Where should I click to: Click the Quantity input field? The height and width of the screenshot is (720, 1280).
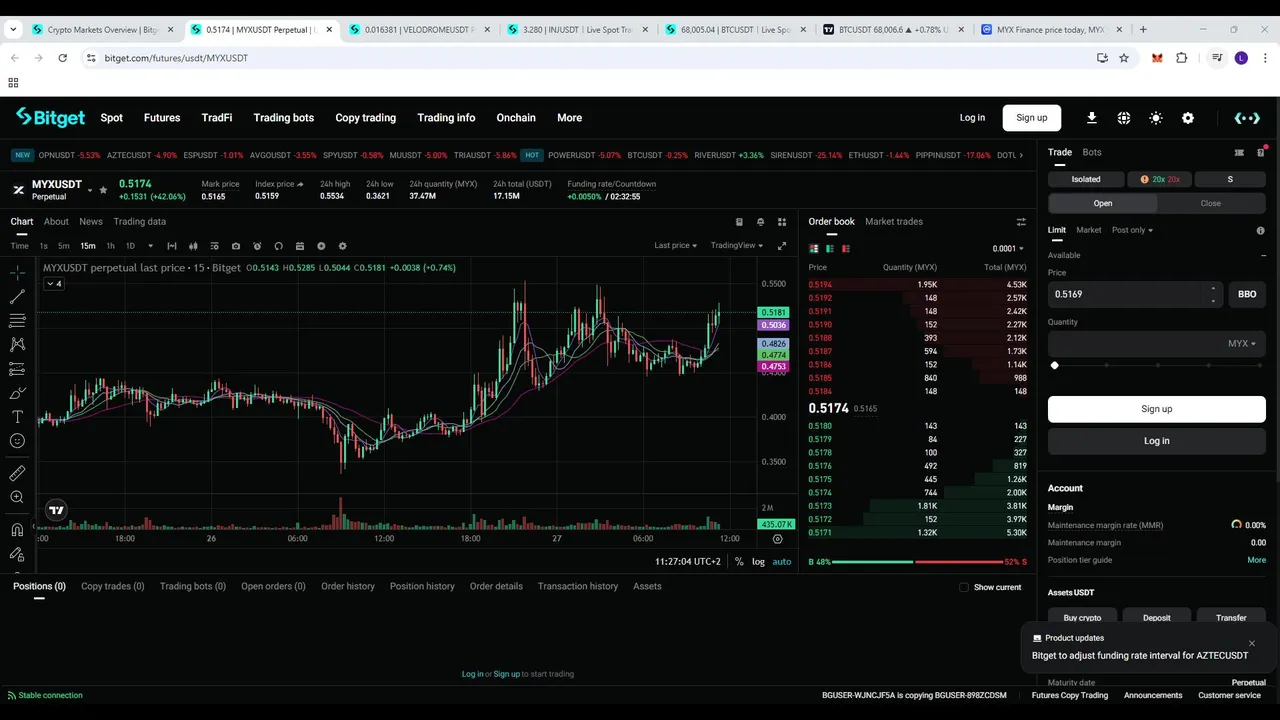(1157, 344)
